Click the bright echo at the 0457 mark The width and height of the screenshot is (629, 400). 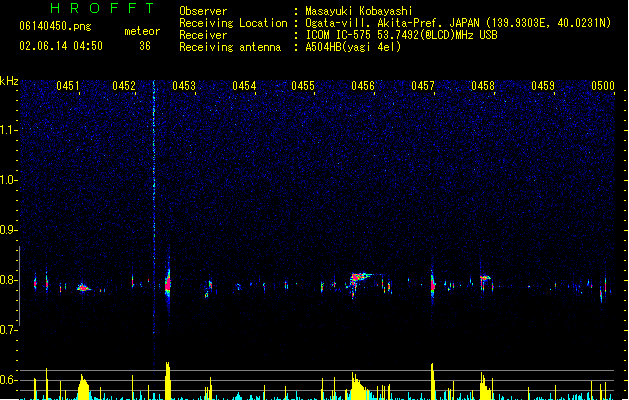coord(433,284)
